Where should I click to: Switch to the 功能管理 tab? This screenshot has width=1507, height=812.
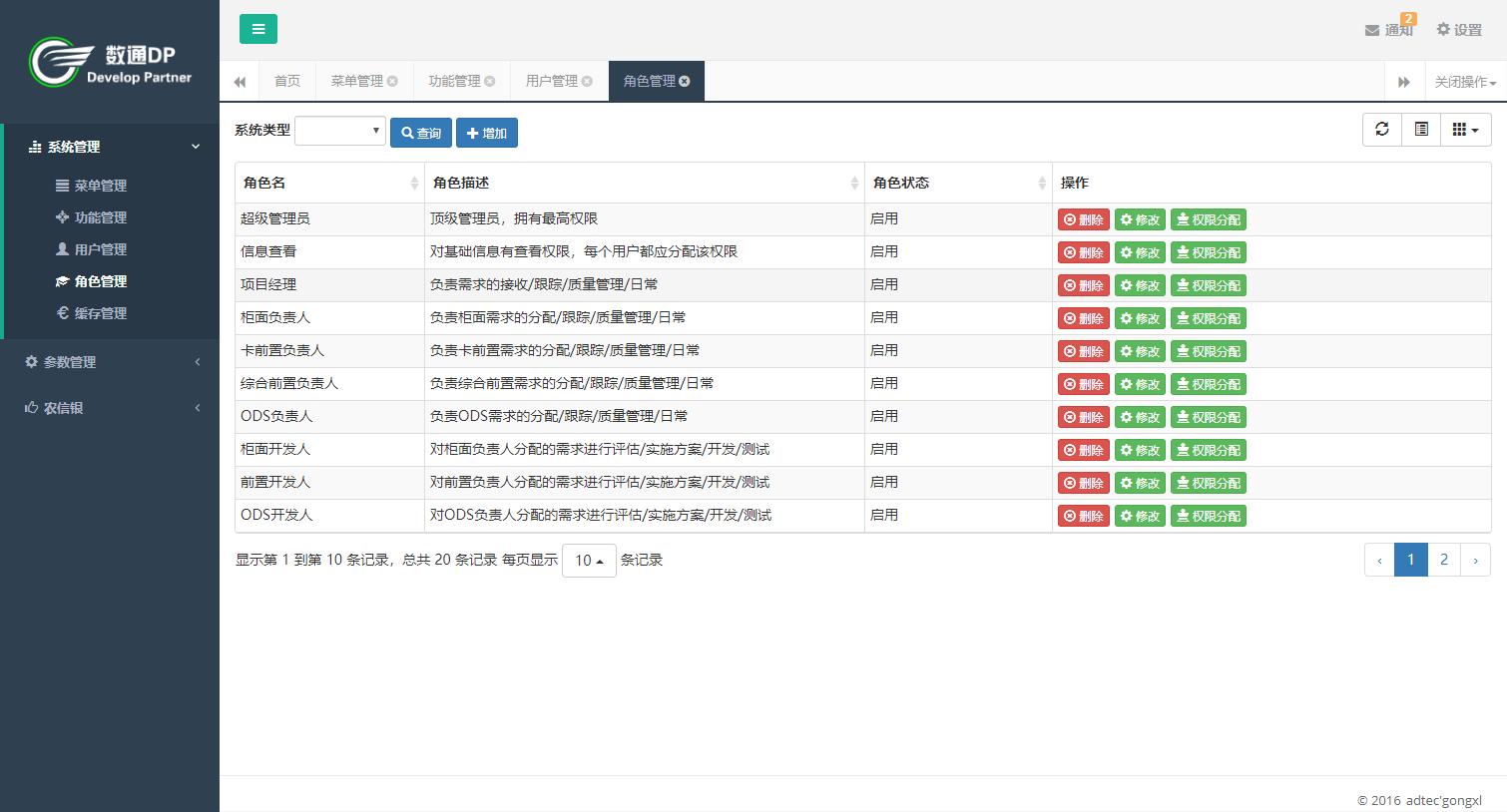455,81
